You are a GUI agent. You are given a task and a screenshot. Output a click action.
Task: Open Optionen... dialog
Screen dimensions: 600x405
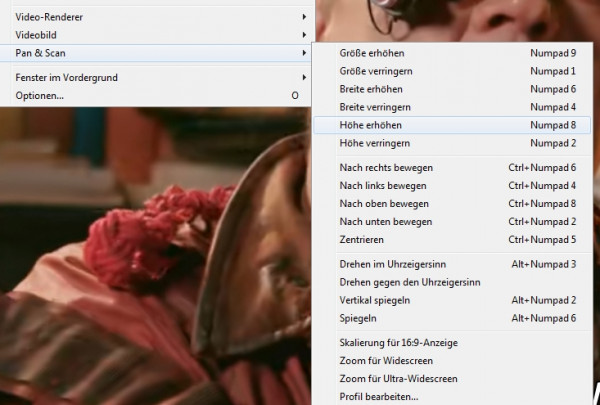pyautogui.click(x=157, y=95)
